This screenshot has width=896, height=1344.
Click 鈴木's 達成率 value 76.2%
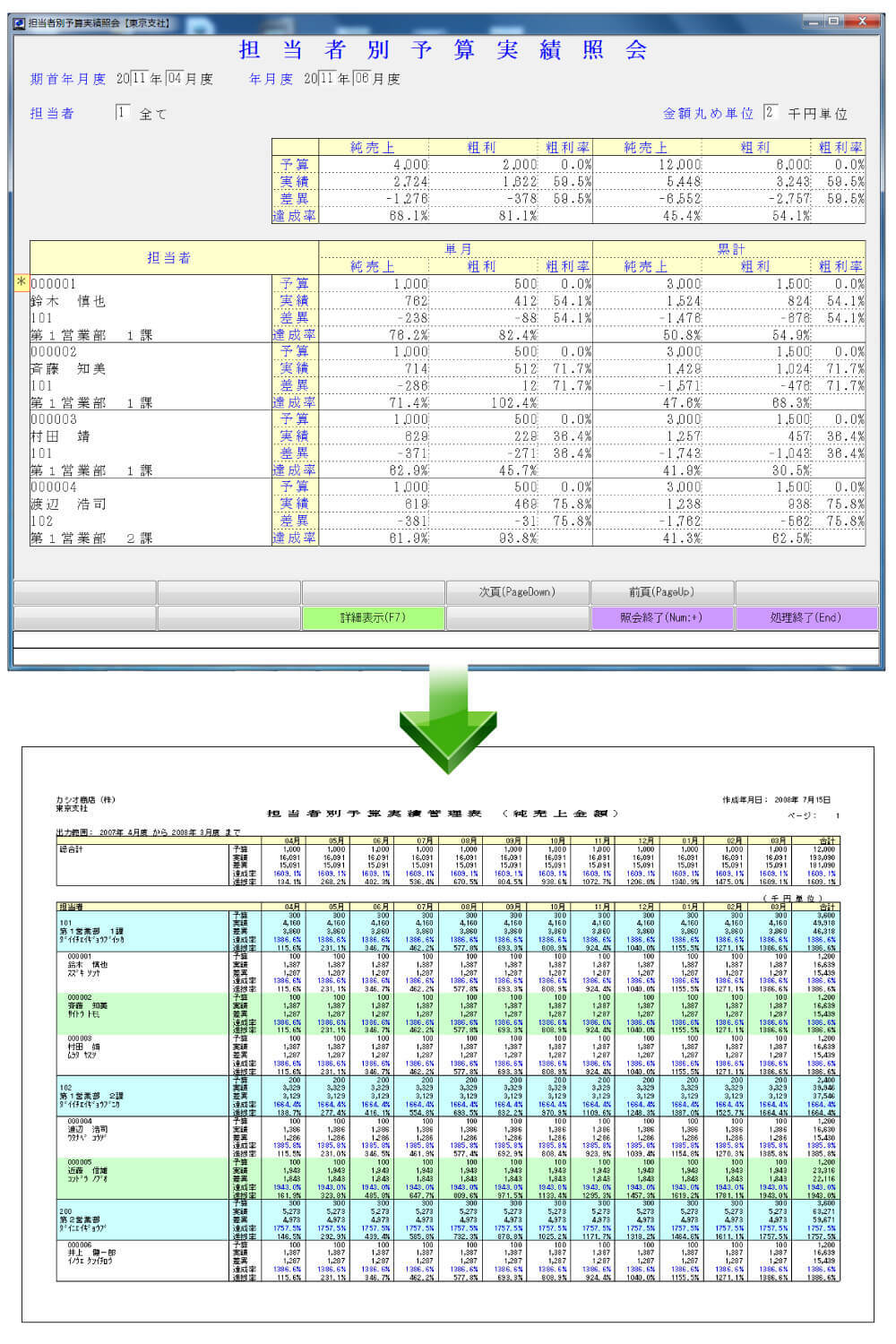tap(409, 335)
